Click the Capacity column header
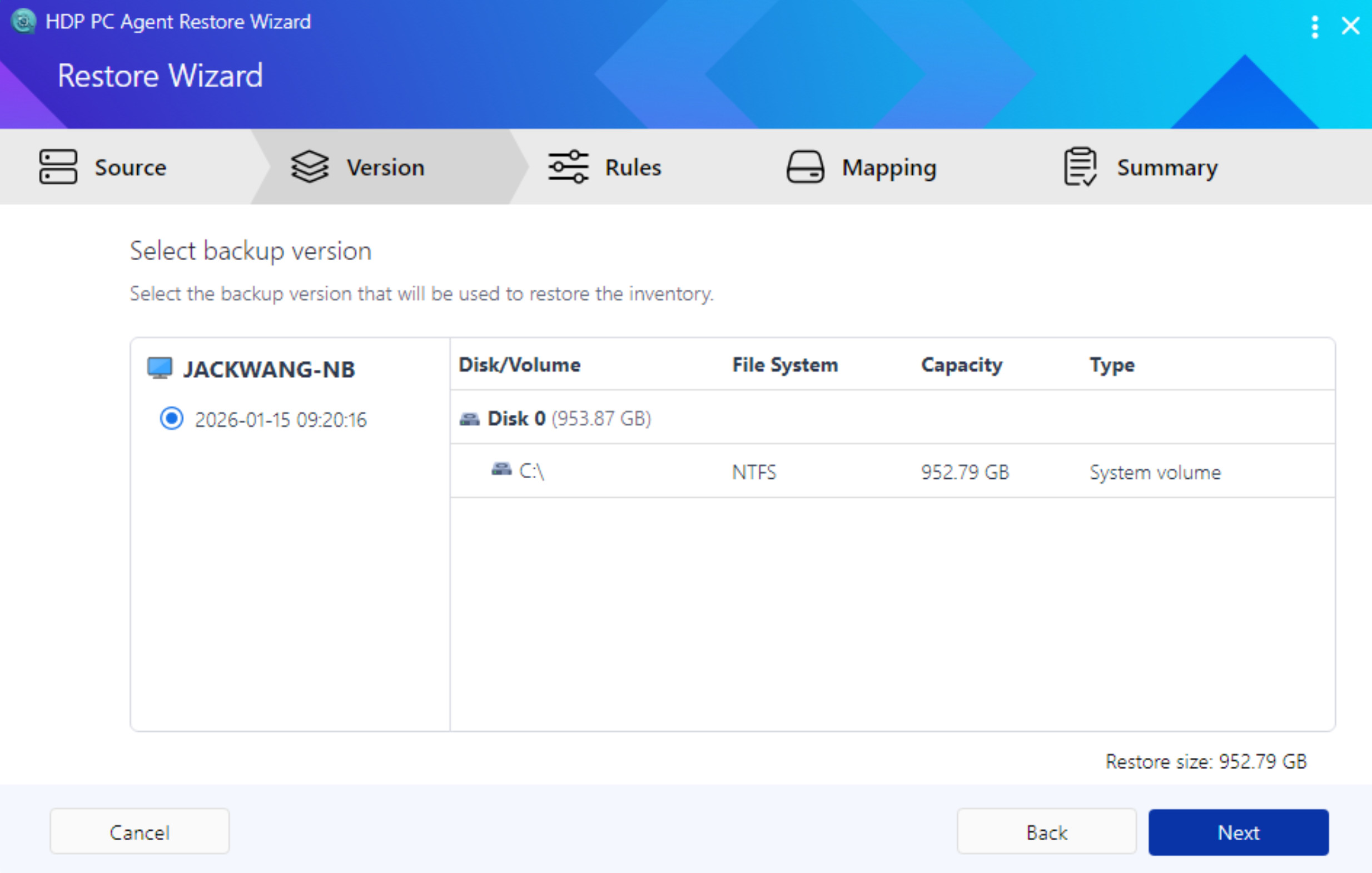 tap(961, 365)
